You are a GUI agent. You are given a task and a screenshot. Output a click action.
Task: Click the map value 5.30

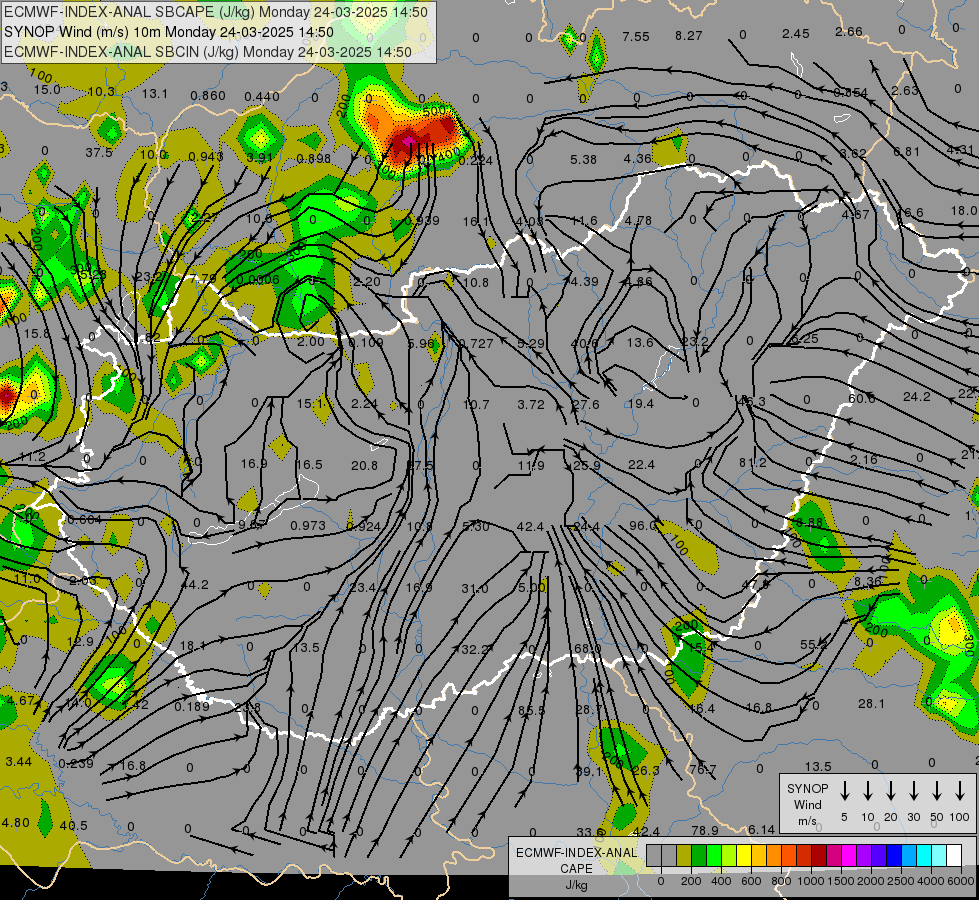pos(476,527)
